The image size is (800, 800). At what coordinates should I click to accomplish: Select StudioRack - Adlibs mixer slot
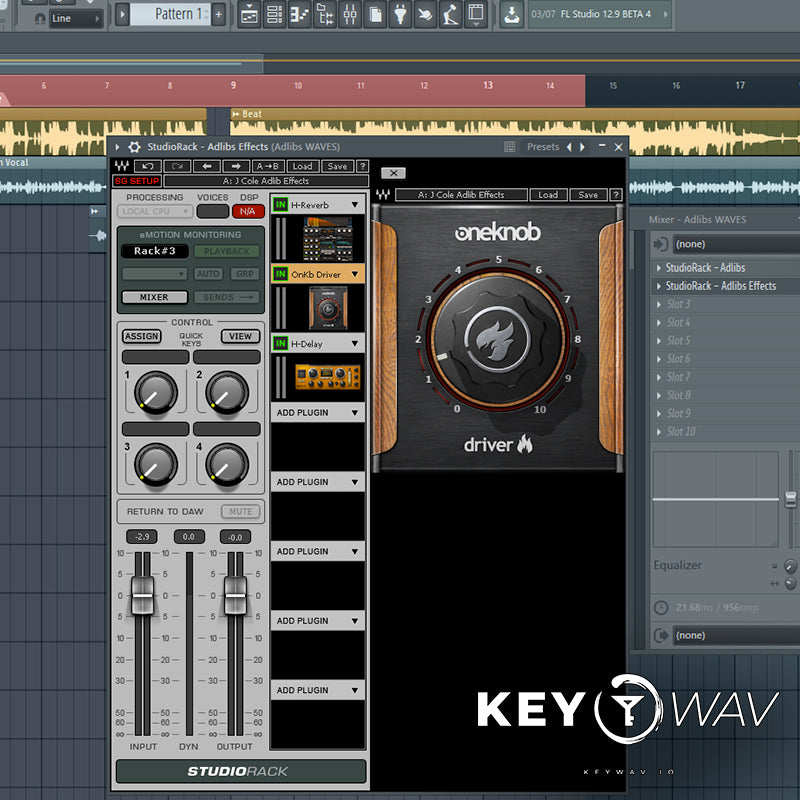pyautogui.click(x=726, y=268)
